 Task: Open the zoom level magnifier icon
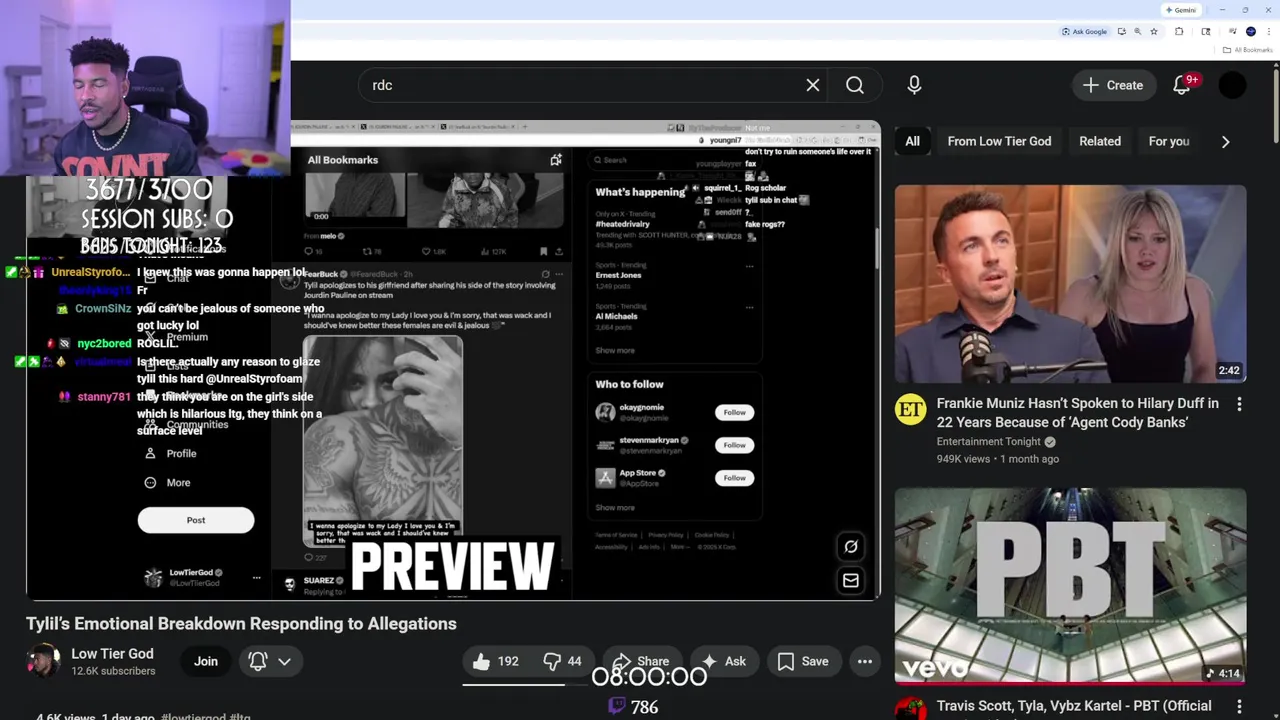tap(1138, 32)
